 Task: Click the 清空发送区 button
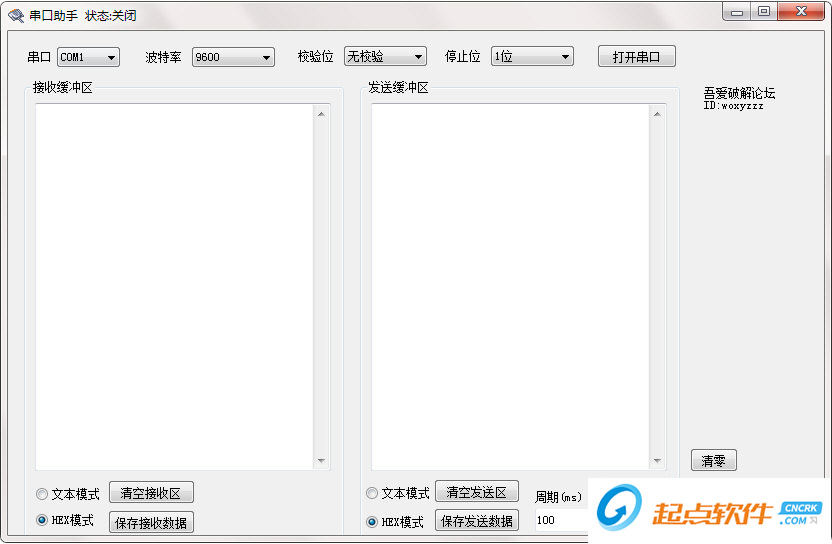tap(476, 491)
